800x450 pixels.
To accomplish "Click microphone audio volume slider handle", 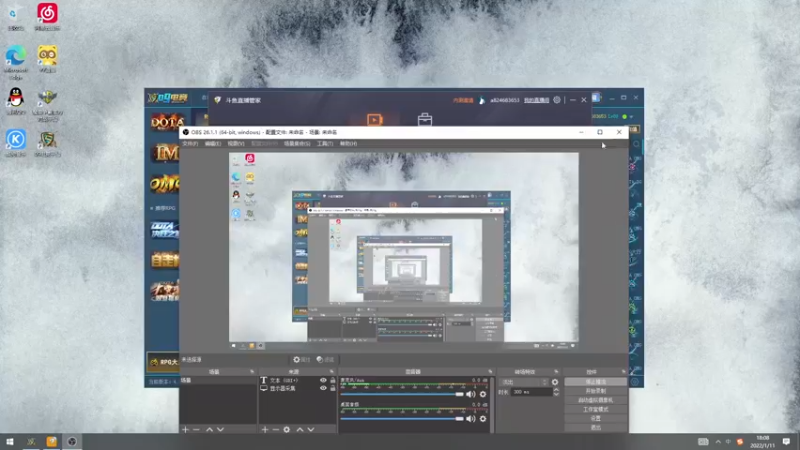I will (460, 394).
